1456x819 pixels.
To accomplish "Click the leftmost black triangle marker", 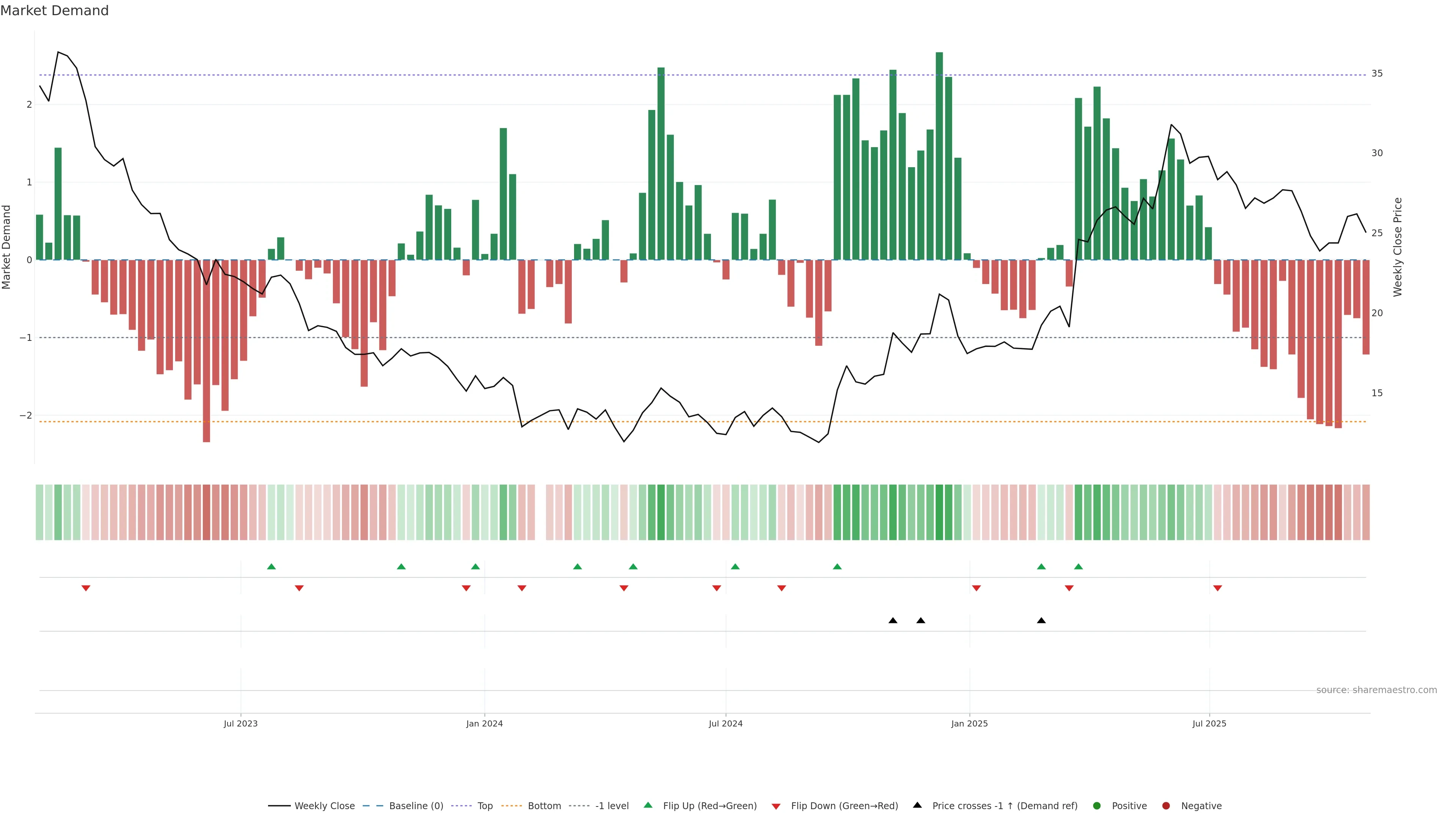I will point(893,621).
